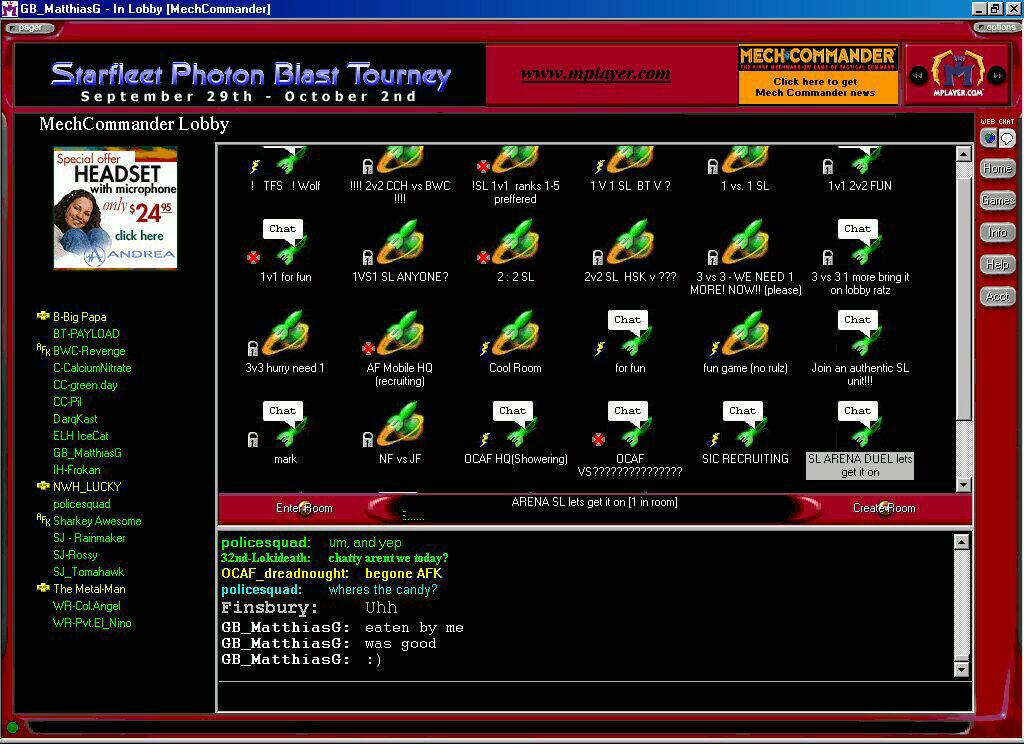The width and height of the screenshot is (1024, 744).
Task: Click chat log scrollbar down arrow
Action: [x=961, y=670]
